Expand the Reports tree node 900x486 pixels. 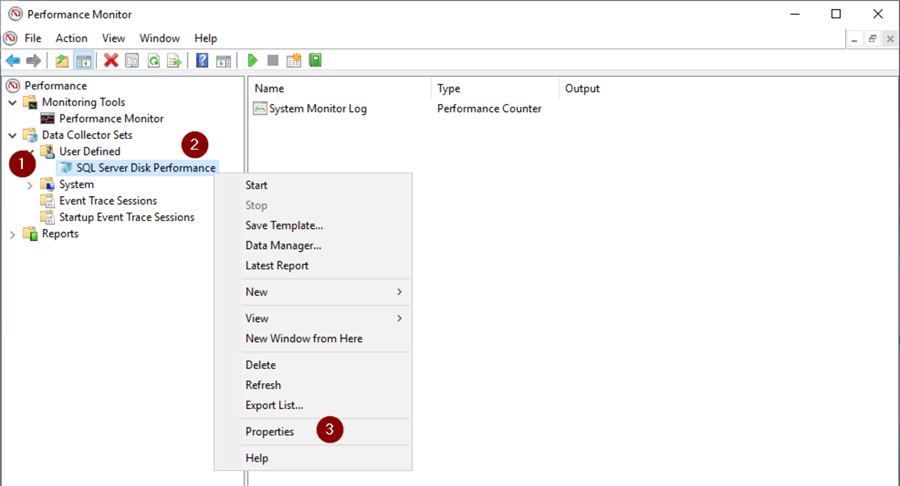[x=13, y=234]
